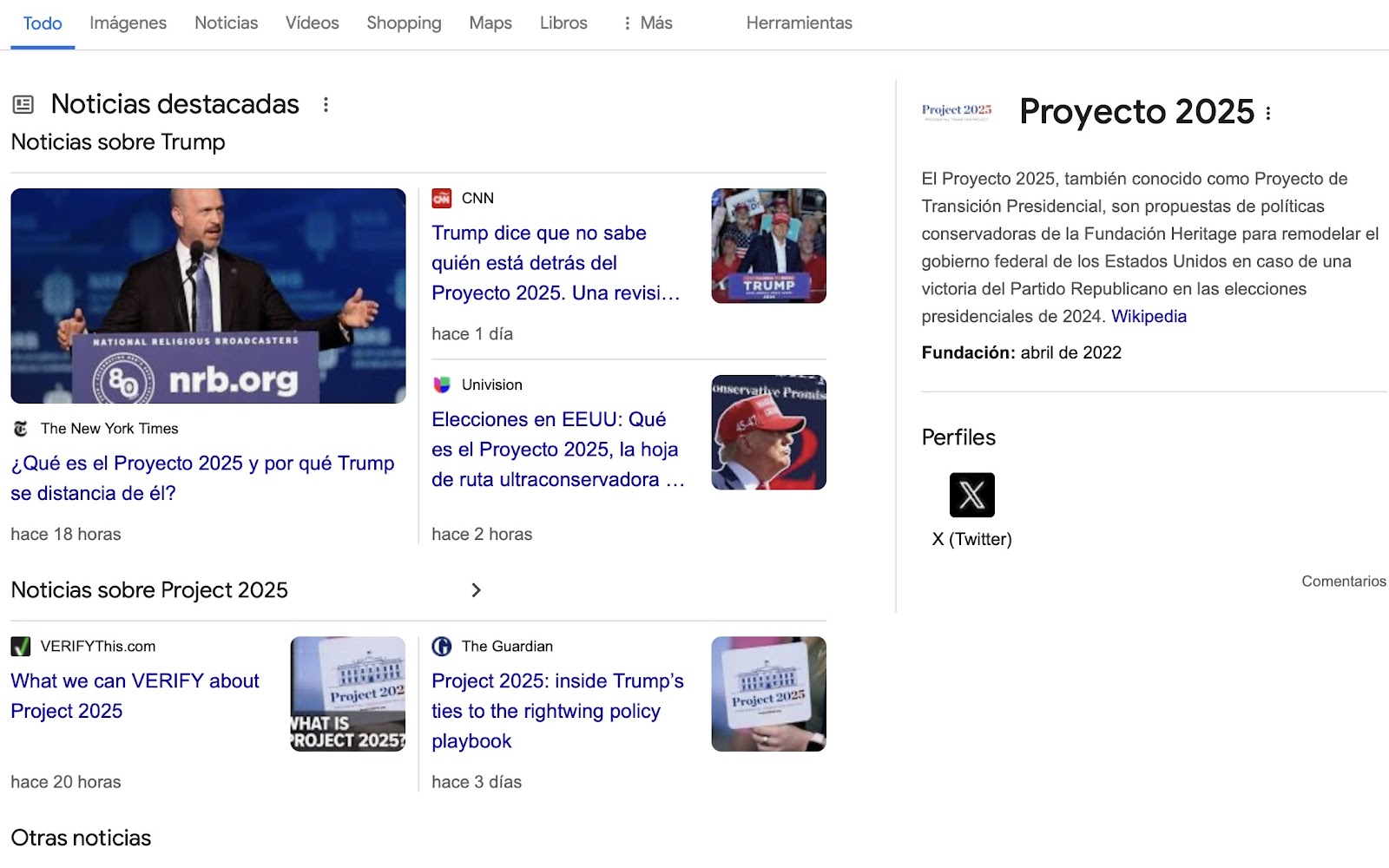Click the Univision source name
The width and height of the screenshot is (1389, 868).
coord(491,385)
